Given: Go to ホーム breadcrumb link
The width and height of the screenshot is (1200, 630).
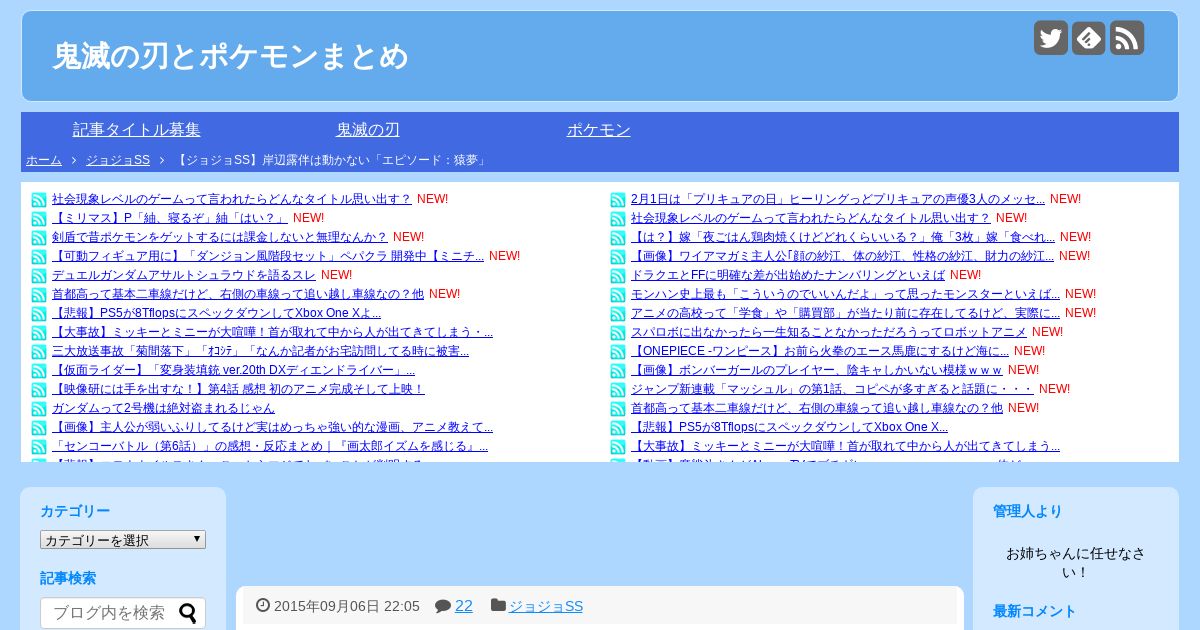Looking at the screenshot, I should coord(44,160).
